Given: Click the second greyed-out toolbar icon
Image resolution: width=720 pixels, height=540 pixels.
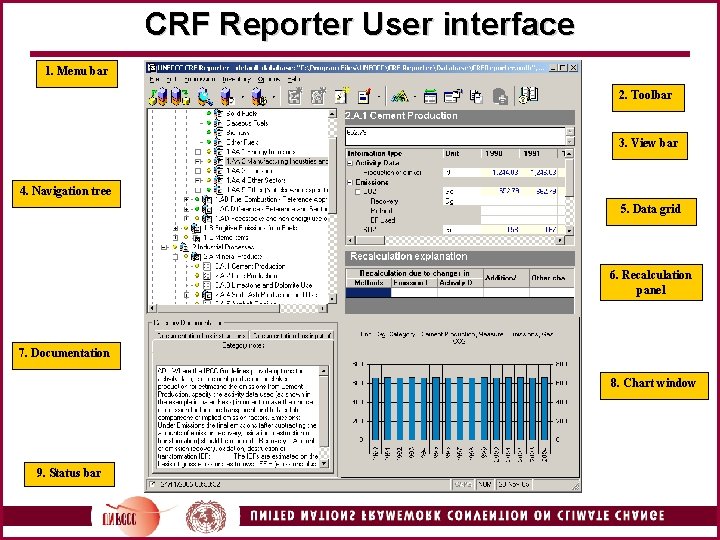Looking at the screenshot, I should coord(318,96).
